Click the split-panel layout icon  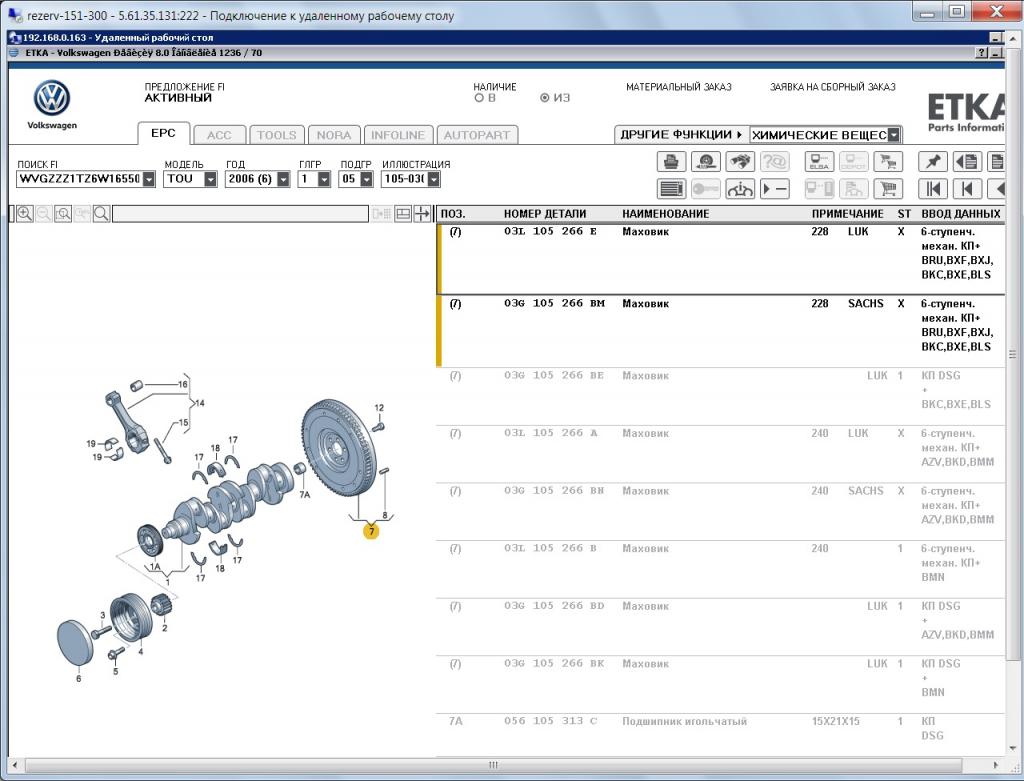pos(403,214)
